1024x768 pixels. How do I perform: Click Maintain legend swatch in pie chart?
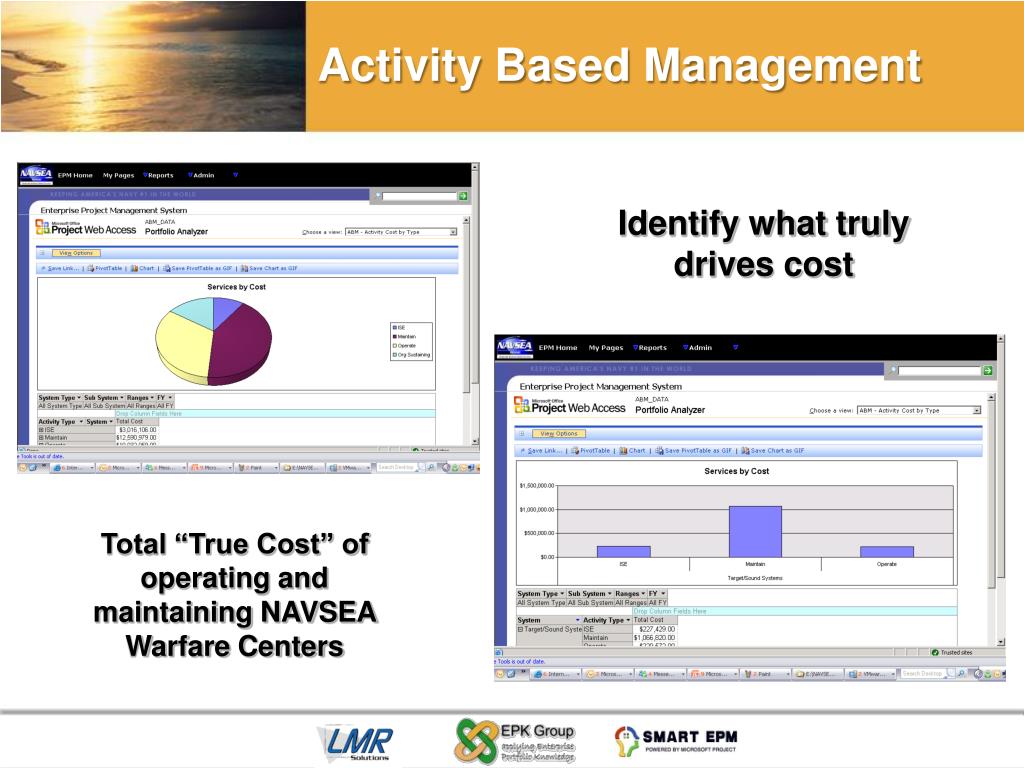click(x=394, y=337)
